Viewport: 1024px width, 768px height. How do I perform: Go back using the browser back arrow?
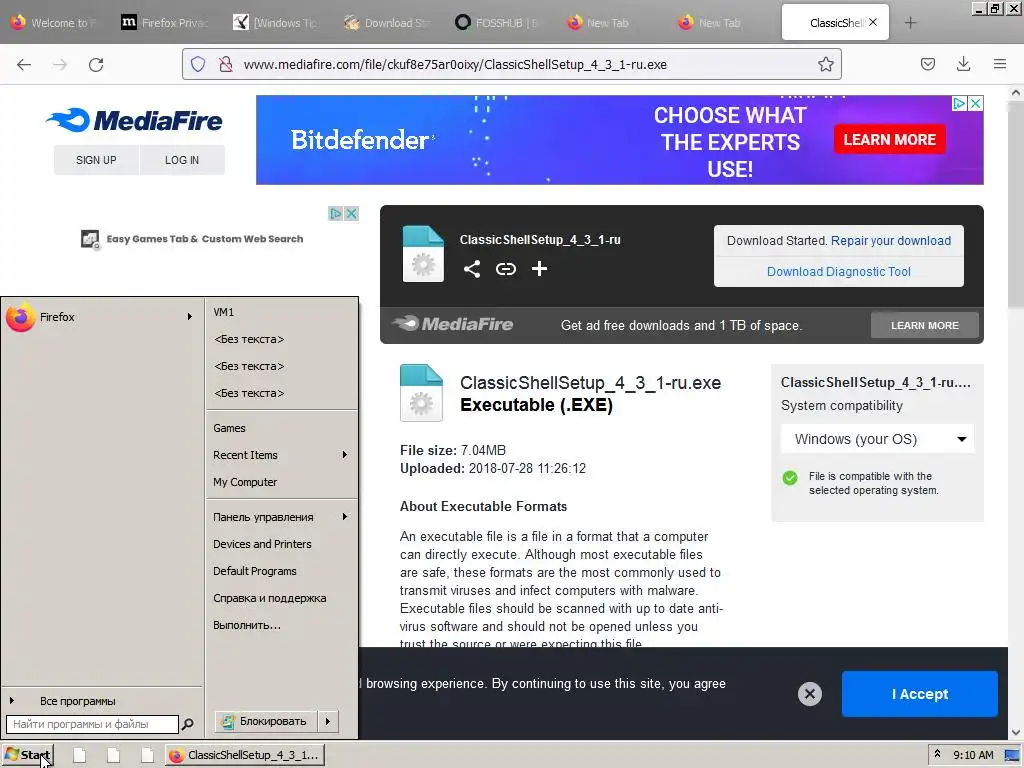pyautogui.click(x=24, y=65)
